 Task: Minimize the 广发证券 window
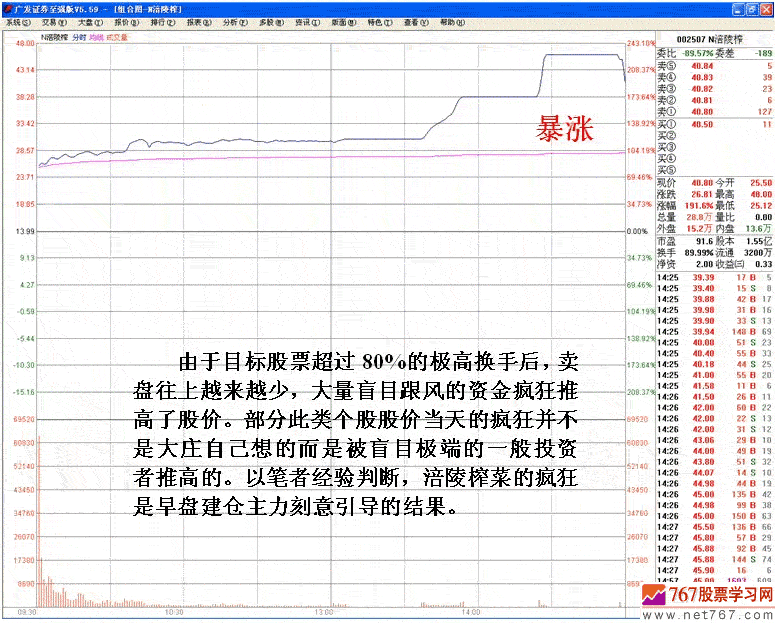(738, 7)
